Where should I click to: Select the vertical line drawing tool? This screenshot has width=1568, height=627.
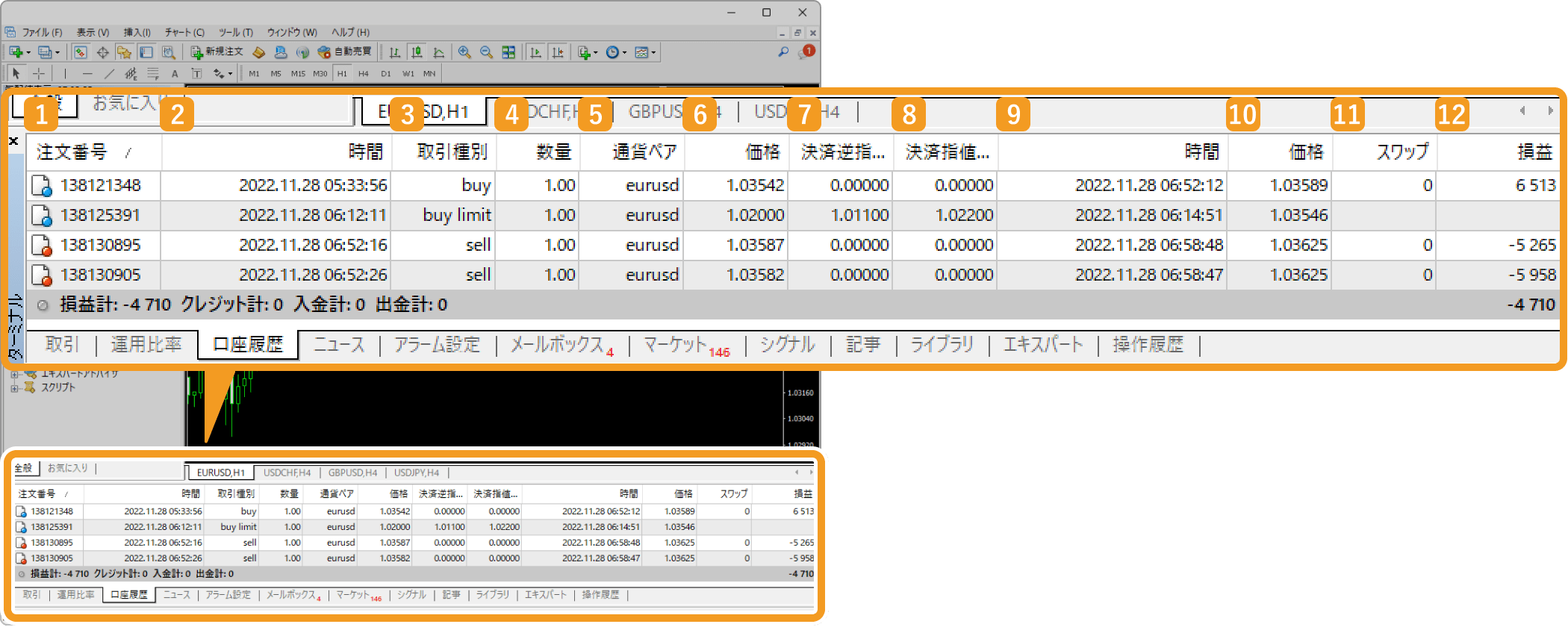65,73
